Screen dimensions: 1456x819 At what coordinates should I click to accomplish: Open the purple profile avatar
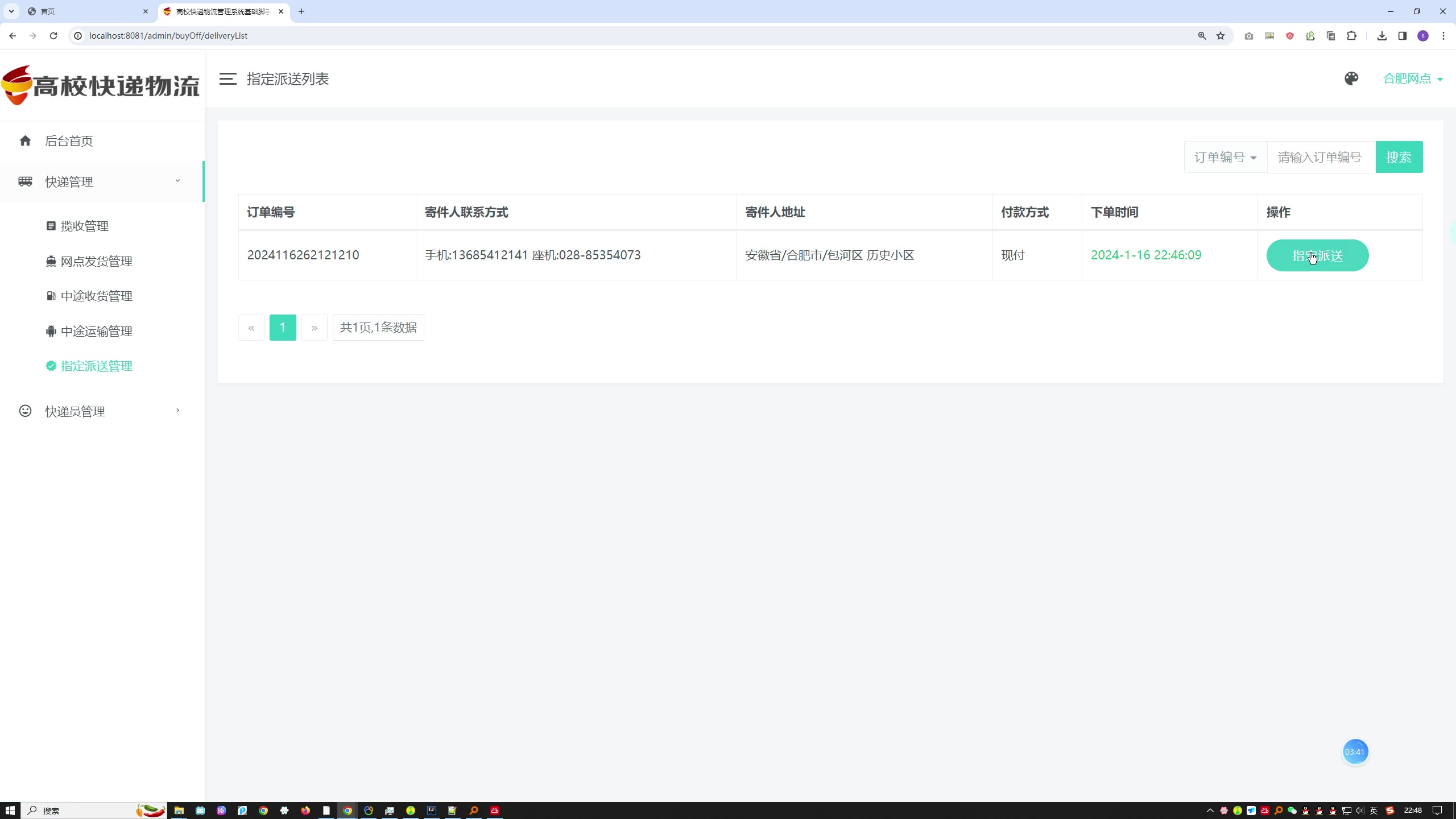(x=1423, y=36)
